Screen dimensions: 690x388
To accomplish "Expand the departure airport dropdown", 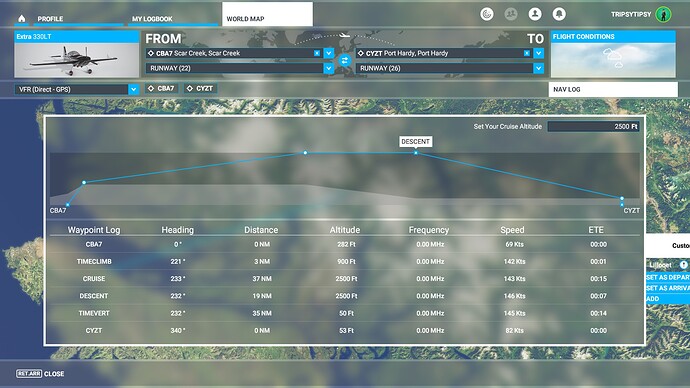I will coord(329,53).
